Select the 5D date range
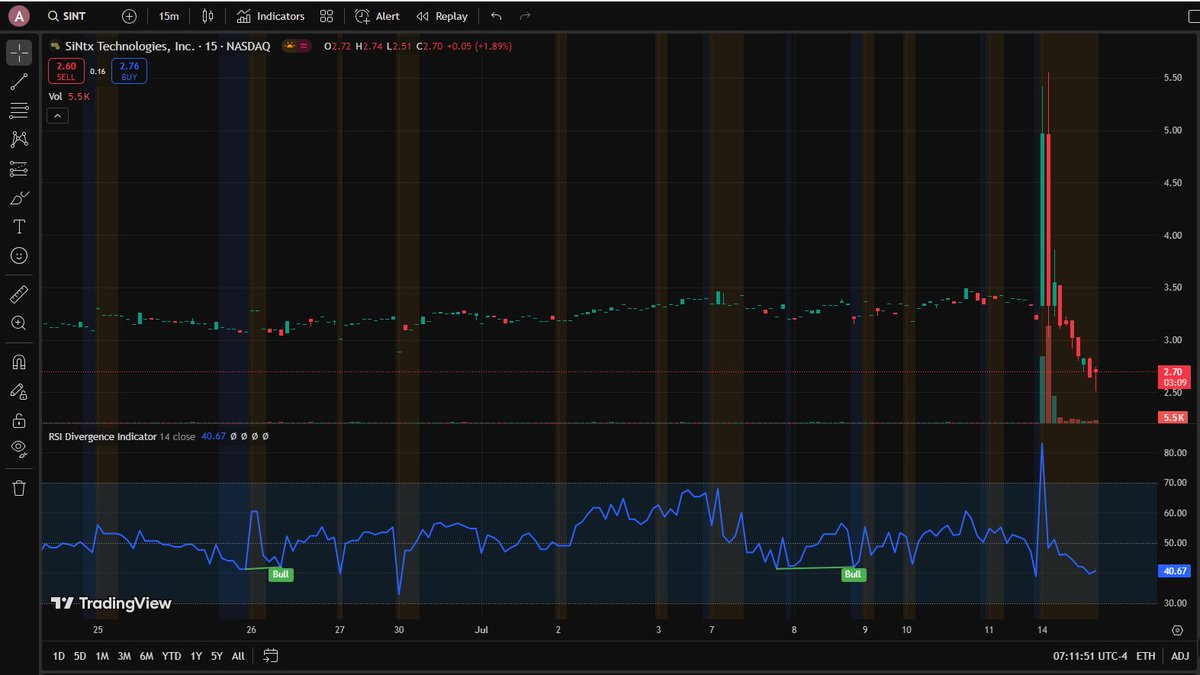Image resolution: width=1200 pixels, height=675 pixels. (x=80, y=656)
